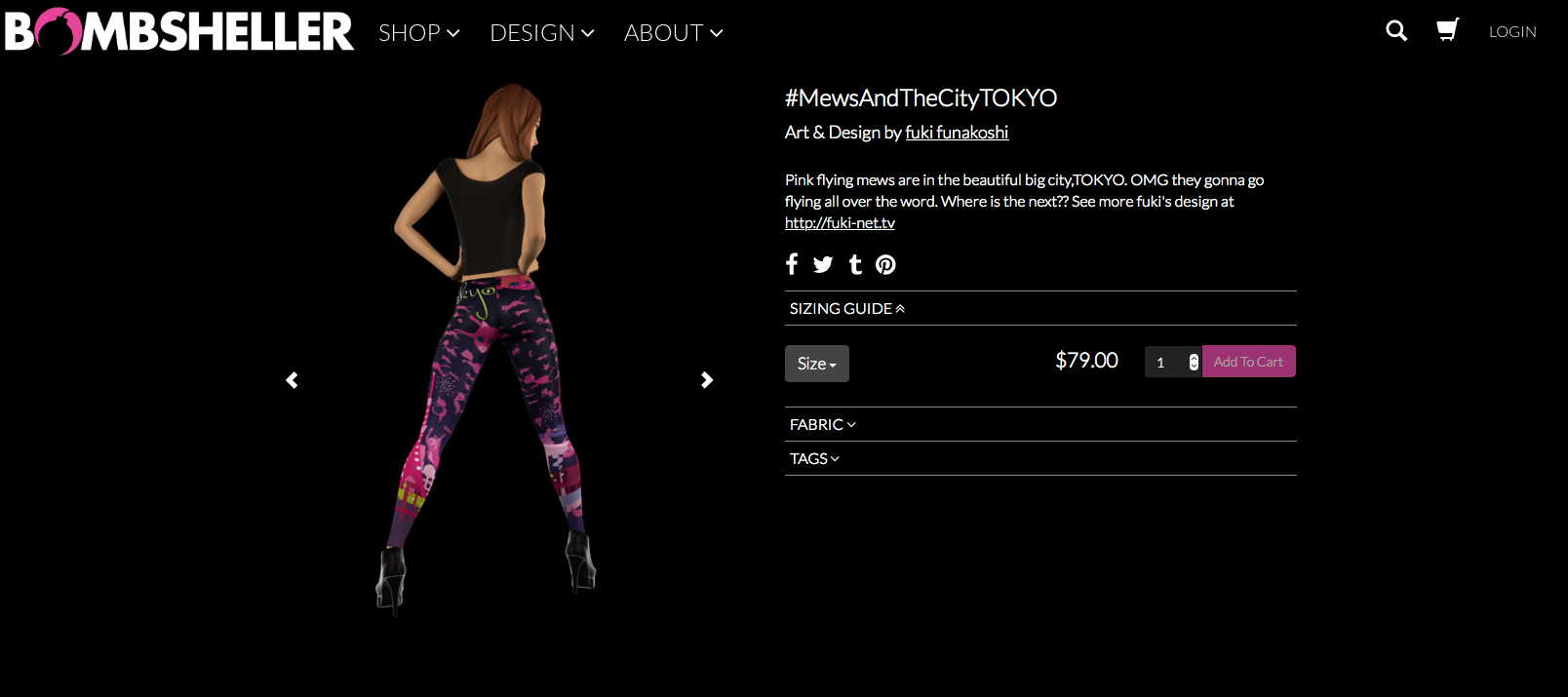Image resolution: width=1568 pixels, height=697 pixels.
Task: Expand the FABRIC section
Action: pyautogui.click(x=823, y=425)
